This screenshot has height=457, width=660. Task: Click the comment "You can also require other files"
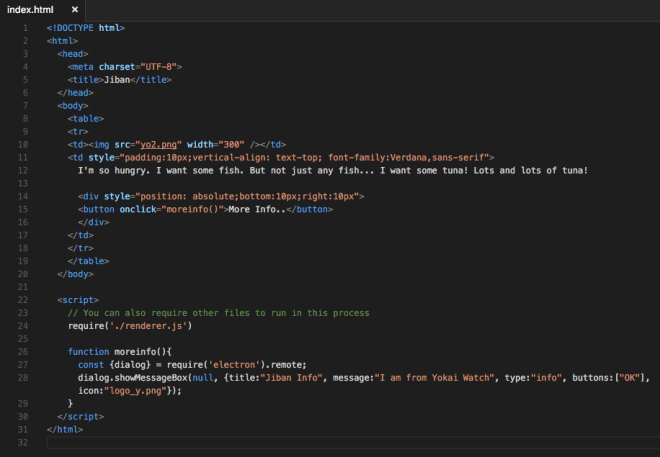pyautogui.click(x=168, y=313)
